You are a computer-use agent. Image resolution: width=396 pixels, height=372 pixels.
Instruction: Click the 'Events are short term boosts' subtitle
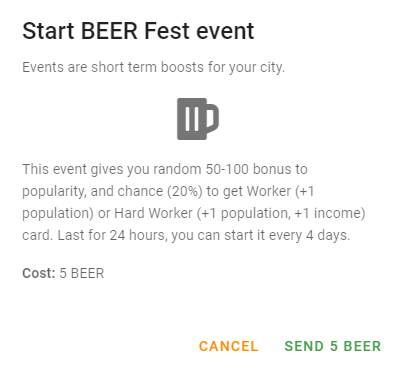tap(153, 67)
